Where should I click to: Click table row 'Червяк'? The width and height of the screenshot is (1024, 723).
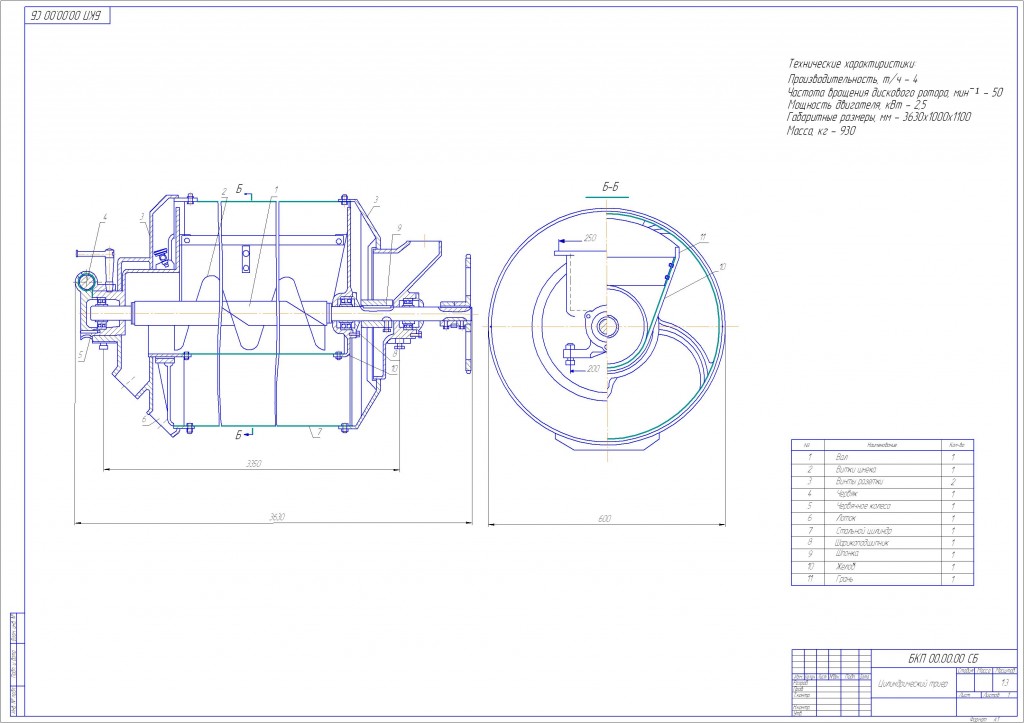882,493
